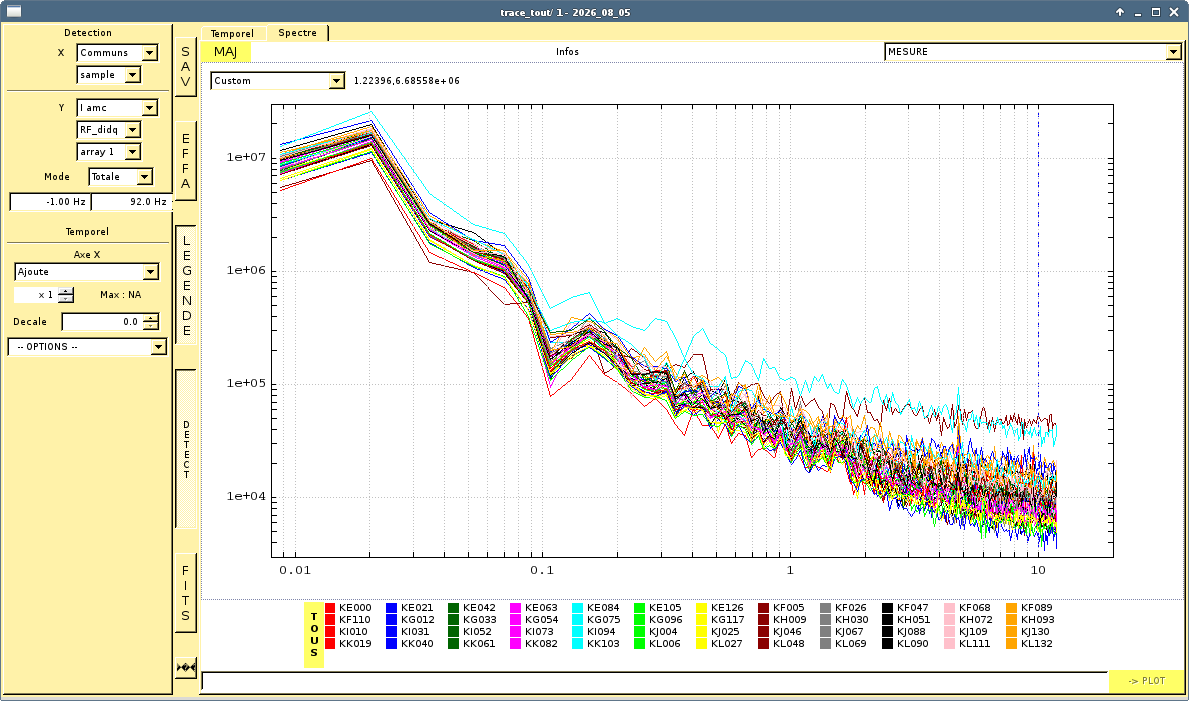Toggle the KE084 trace in the legend

(x=596, y=608)
